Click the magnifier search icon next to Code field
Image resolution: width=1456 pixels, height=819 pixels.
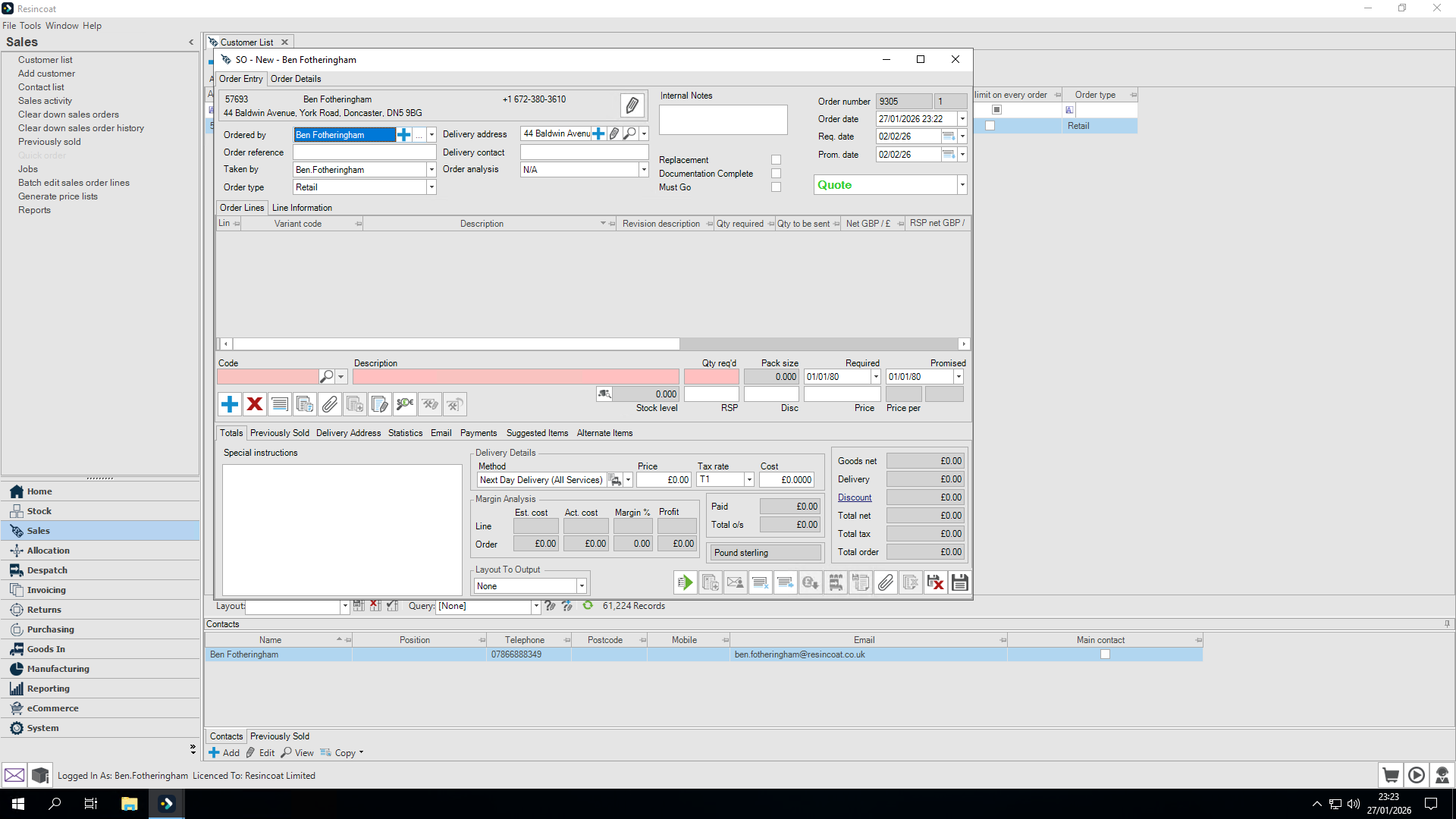[326, 377]
